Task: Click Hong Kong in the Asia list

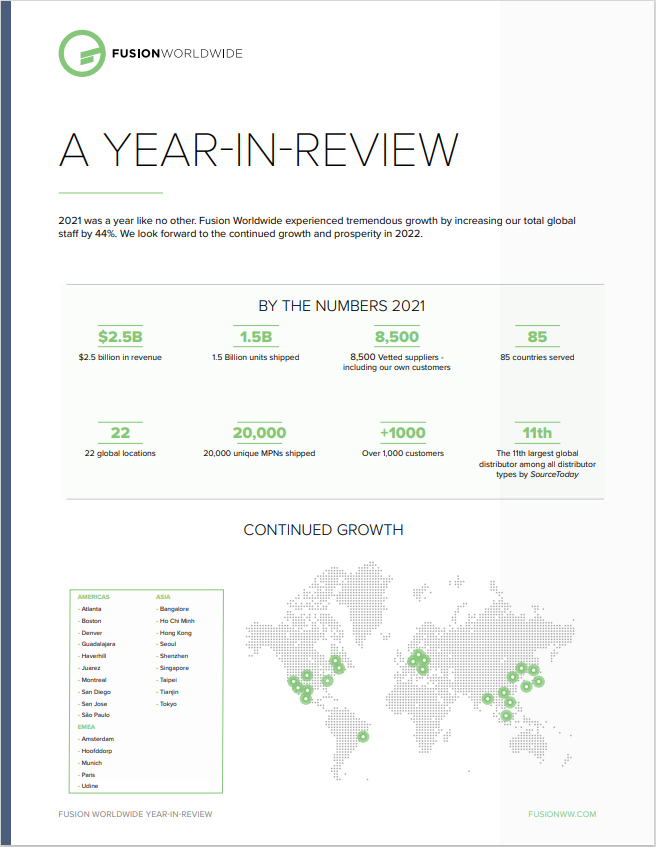Action: click(x=176, y=633)
